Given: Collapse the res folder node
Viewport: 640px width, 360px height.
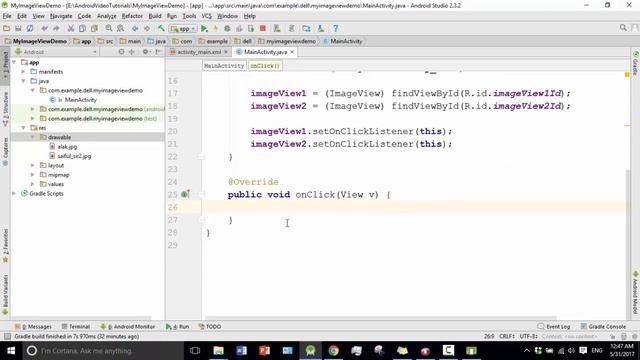Looking at the screenshot, I should tap(23, 128).
